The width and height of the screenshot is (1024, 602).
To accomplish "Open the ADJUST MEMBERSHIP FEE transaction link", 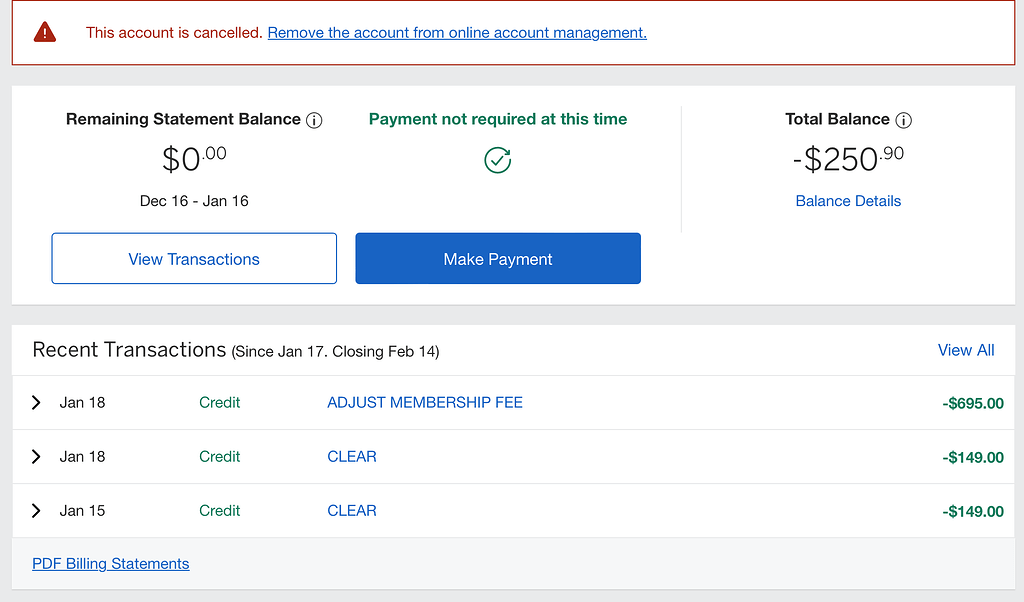I will [x=424, y=402].
